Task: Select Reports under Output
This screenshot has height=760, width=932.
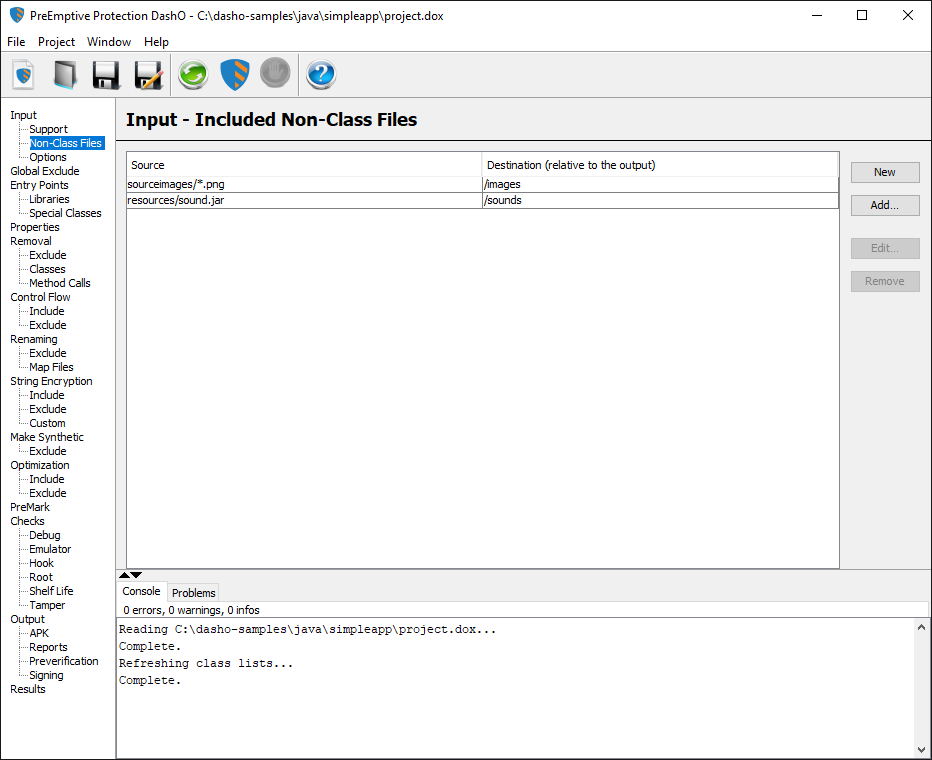Action: click(x=48, y=647)
